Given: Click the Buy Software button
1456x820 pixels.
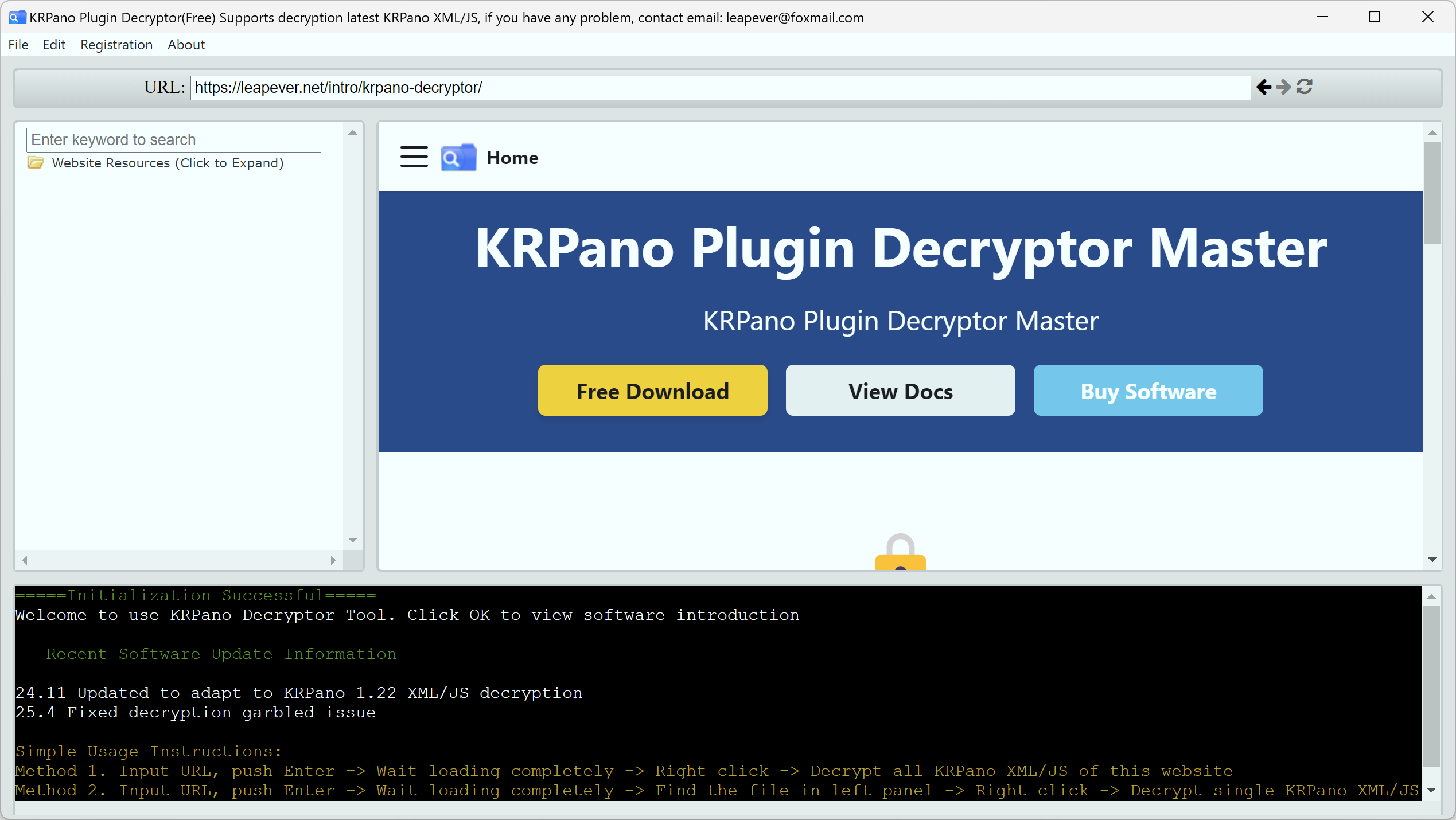Looking at the screenshot, I should pyautogui.click(x=1148, y=391).
